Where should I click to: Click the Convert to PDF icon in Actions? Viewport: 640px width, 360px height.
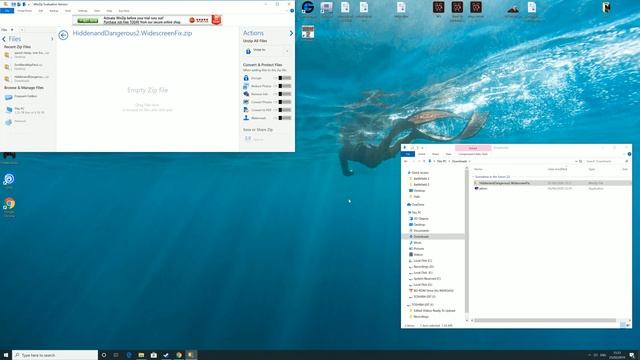pyautogui.click(x=246, y=110)
